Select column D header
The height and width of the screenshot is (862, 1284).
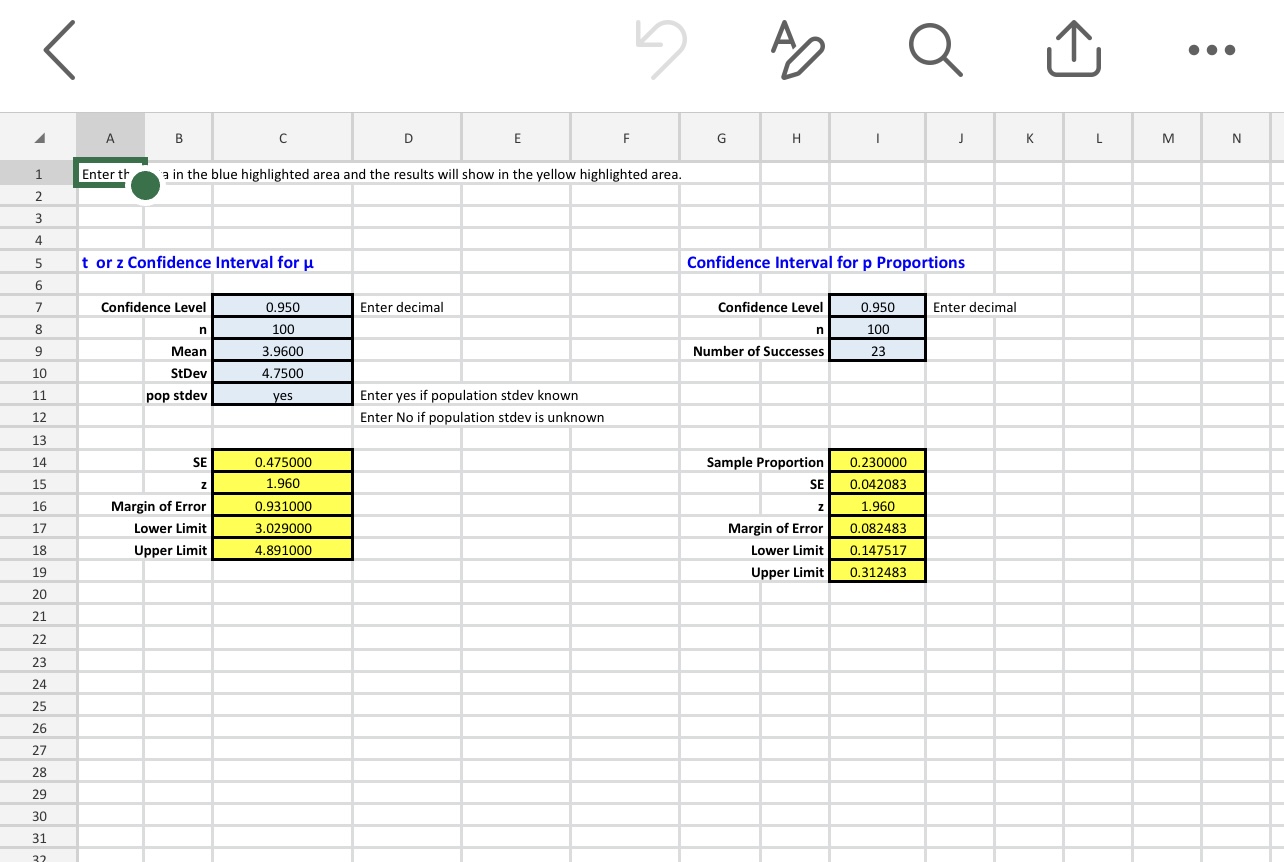tap(408, 138)
